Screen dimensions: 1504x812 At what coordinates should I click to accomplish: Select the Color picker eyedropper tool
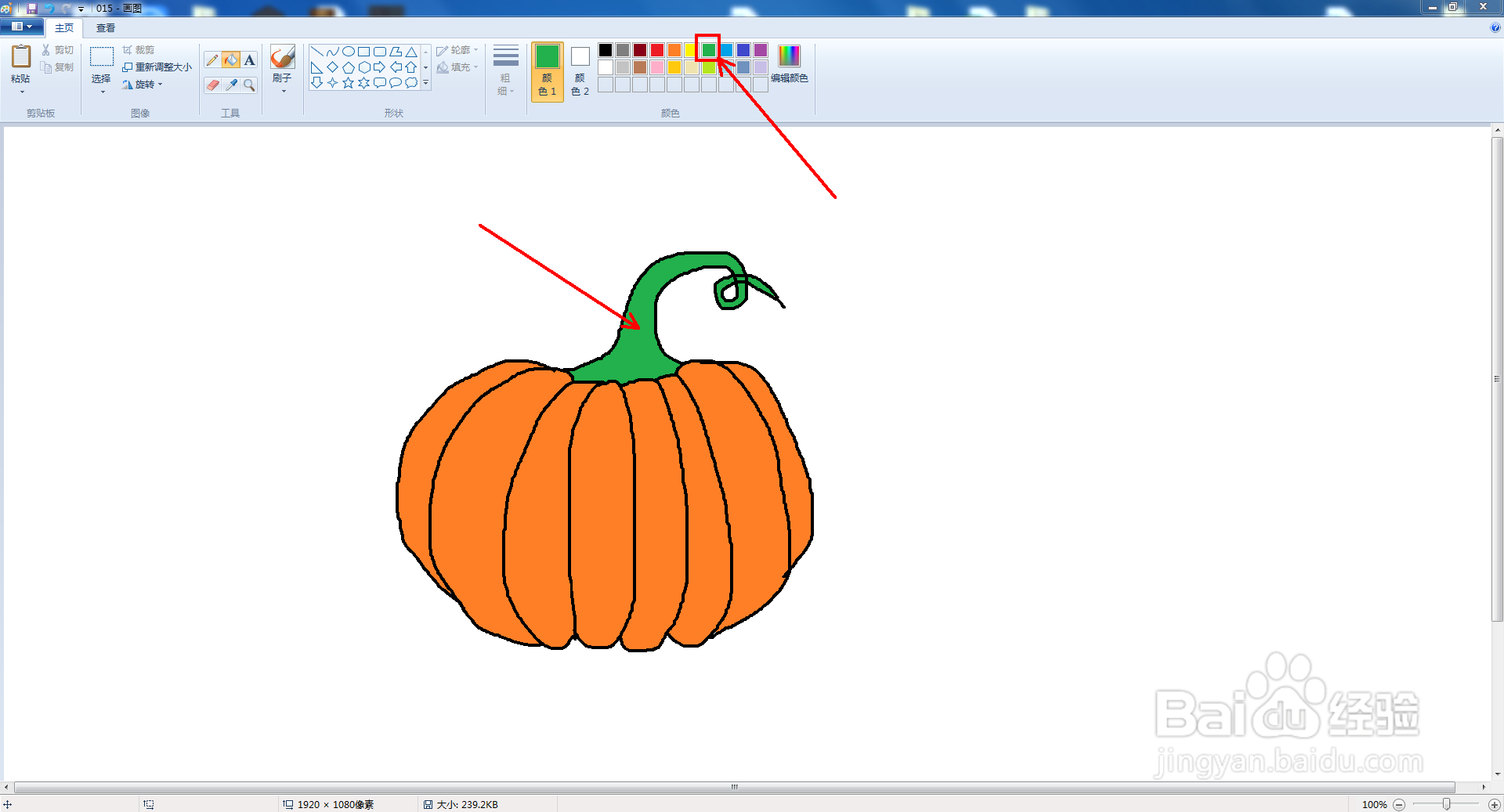[231, 85]
